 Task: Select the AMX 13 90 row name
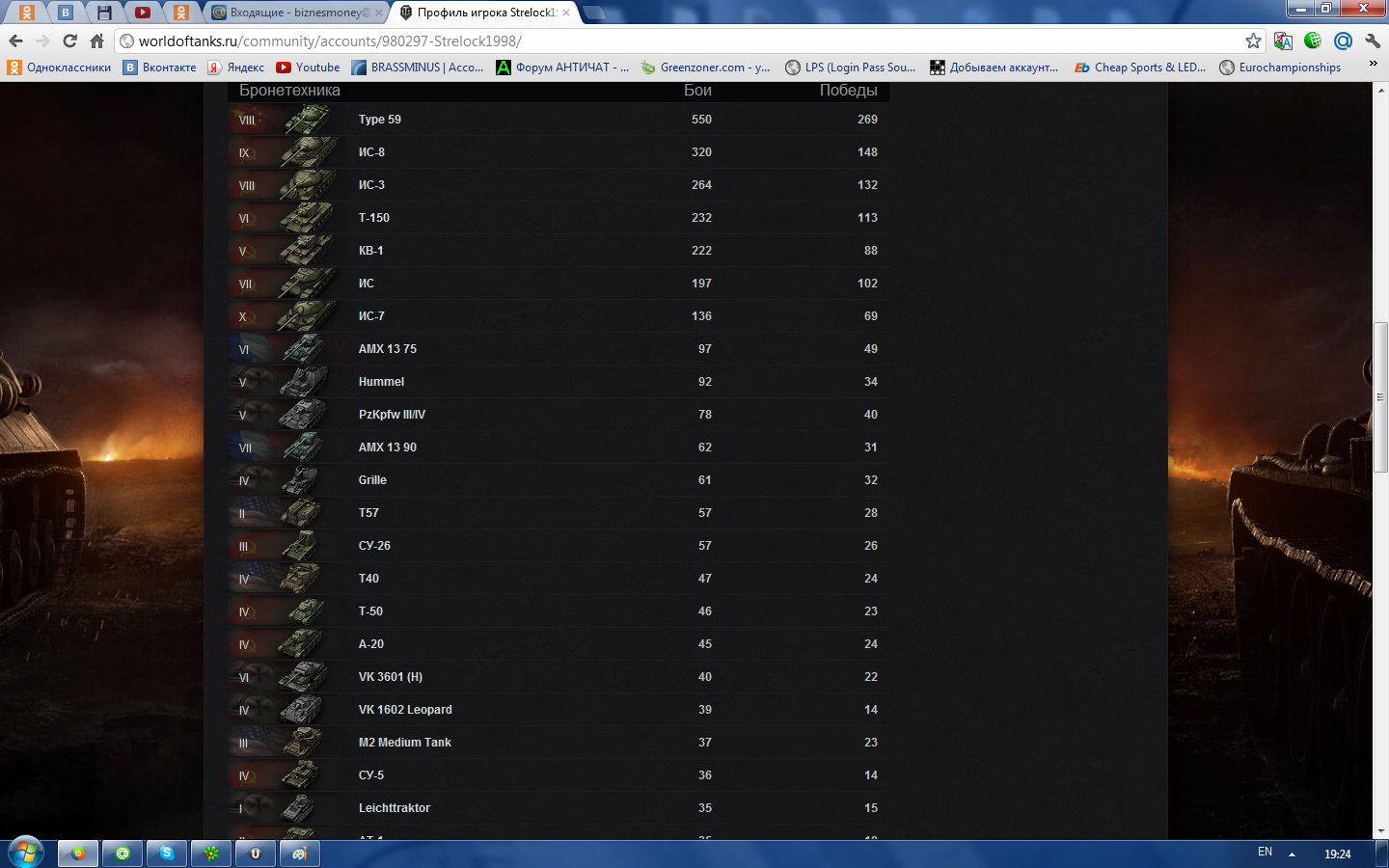(388, 448)
